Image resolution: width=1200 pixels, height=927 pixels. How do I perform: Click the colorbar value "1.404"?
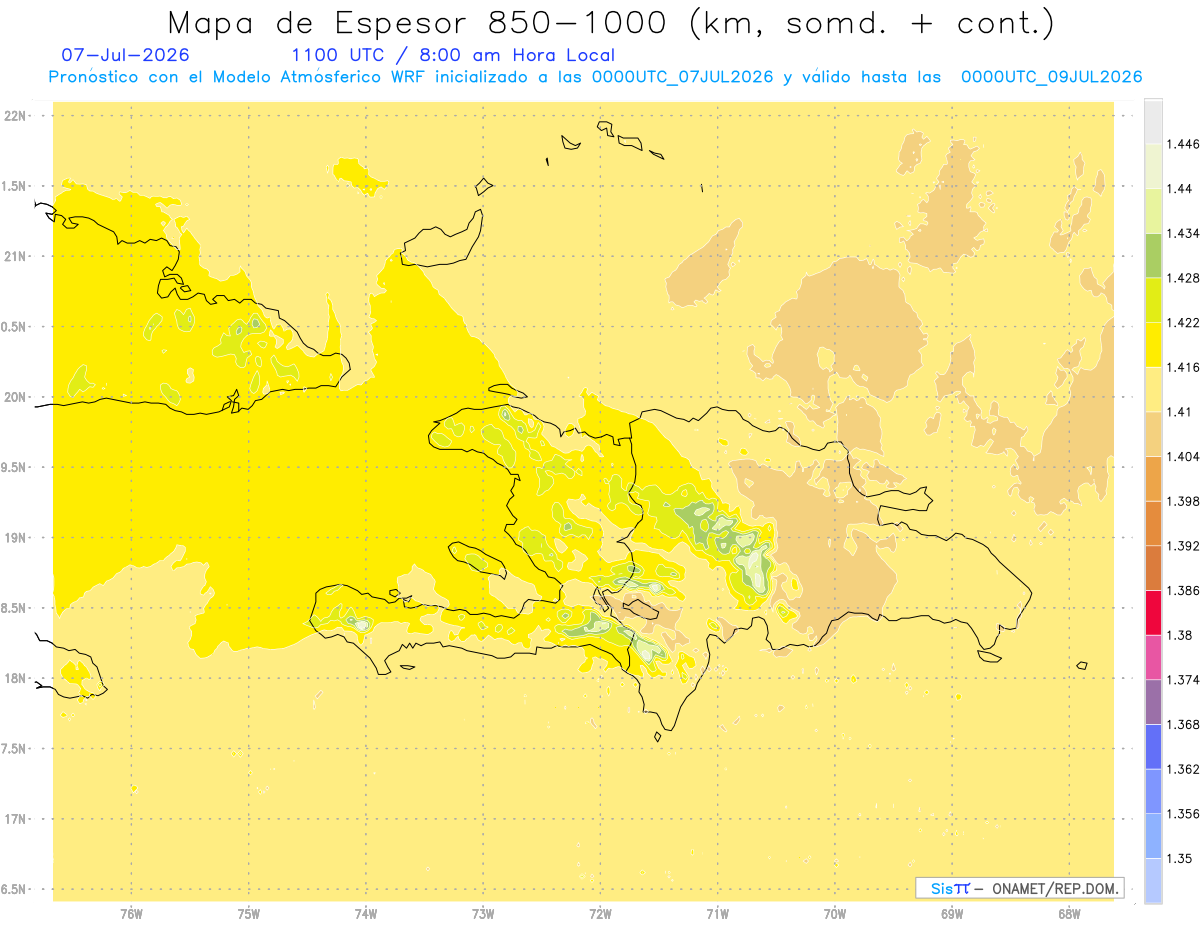point(1183,457)
